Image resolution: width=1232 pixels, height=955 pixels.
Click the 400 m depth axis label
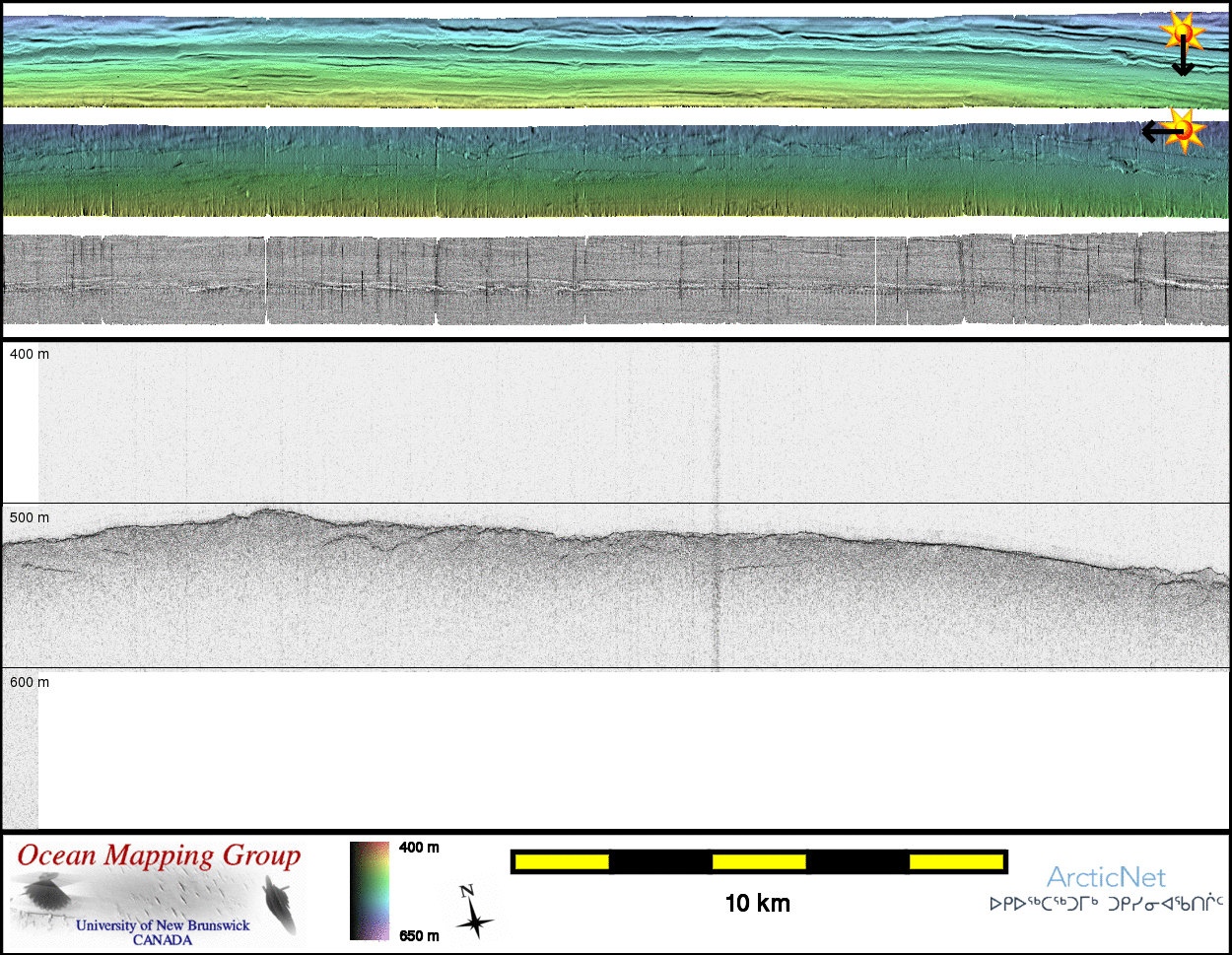coord(30,354)
